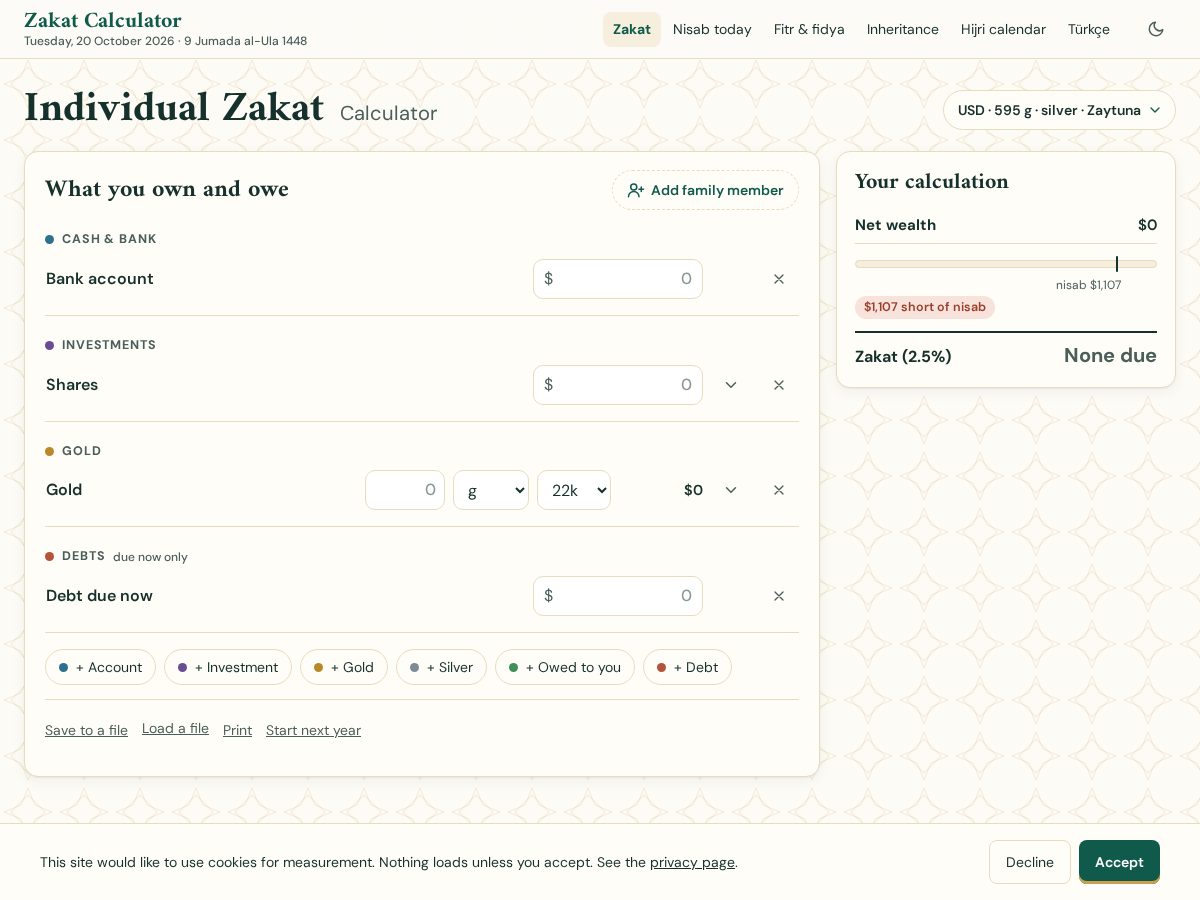Click the 'Zakat (2.5%)' label
Image resolution: width=1200 pixels, height=900 pixels.
[903, 356]
